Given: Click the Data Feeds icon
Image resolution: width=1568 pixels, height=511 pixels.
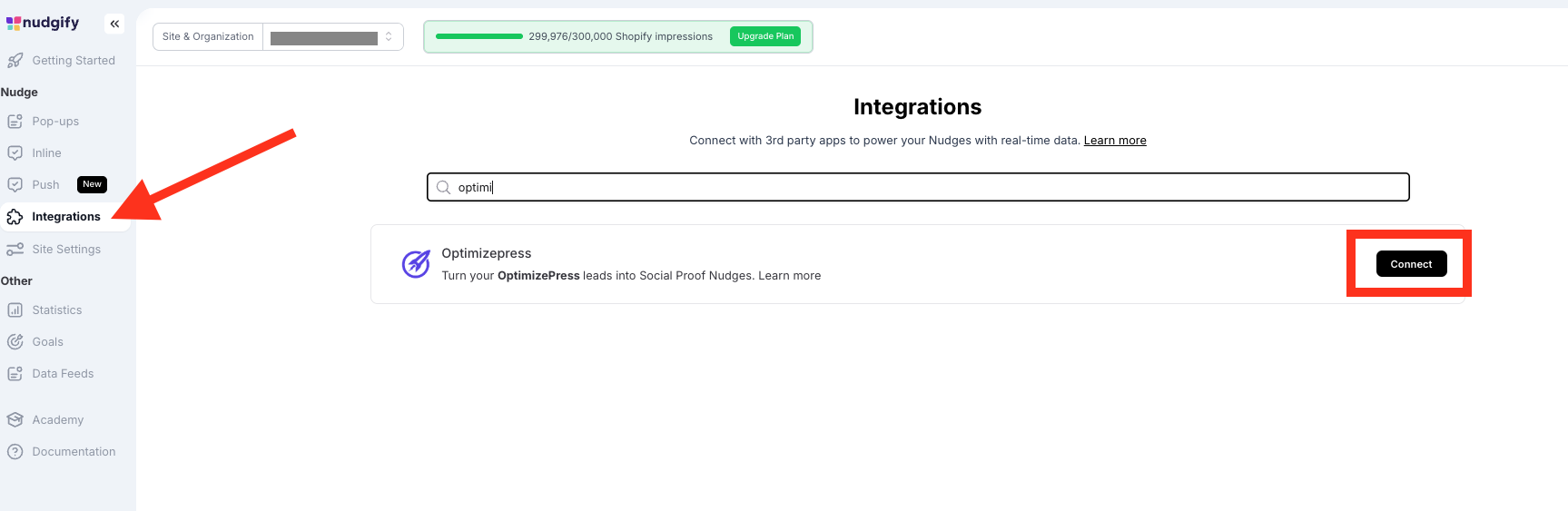Looking at the screenshot, I should (x=15, y=374).
